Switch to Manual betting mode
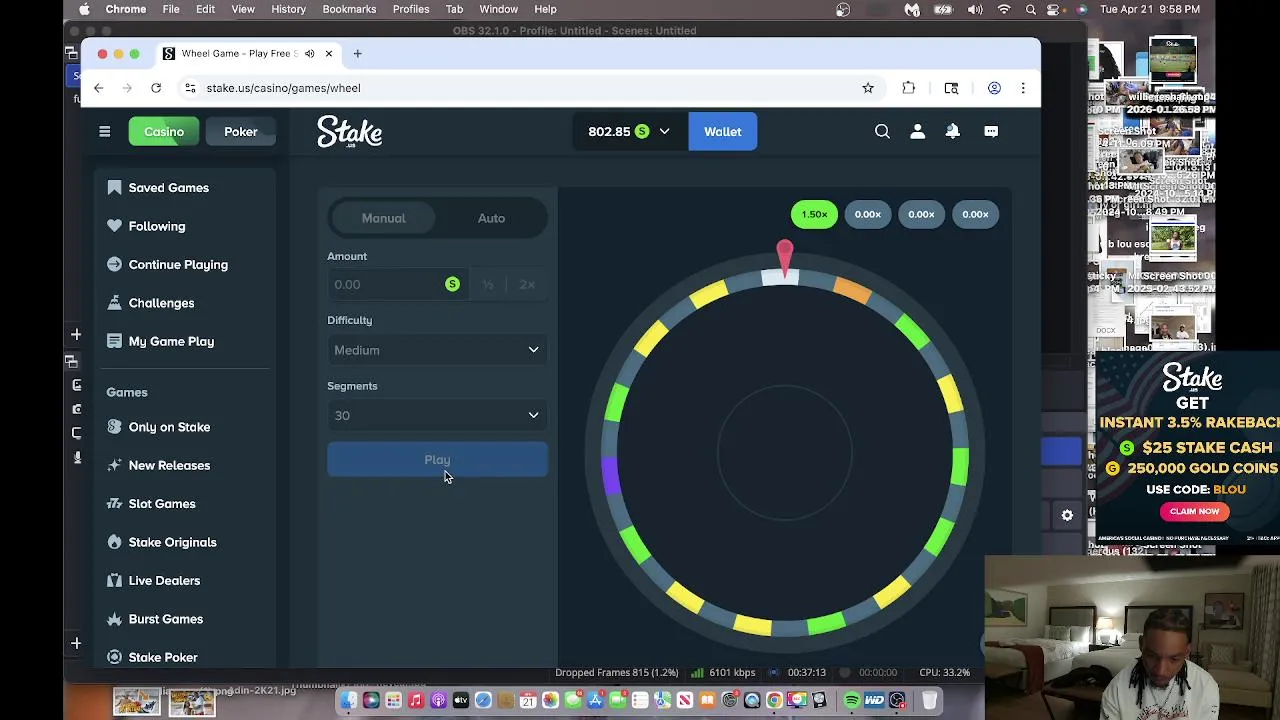Screen dimensions: 1280x720 coord(384,218)
